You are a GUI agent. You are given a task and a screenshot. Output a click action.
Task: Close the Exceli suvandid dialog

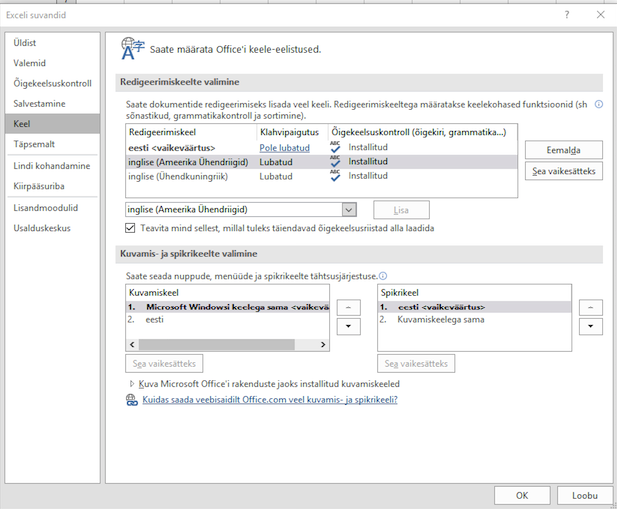tap(600, 15)
